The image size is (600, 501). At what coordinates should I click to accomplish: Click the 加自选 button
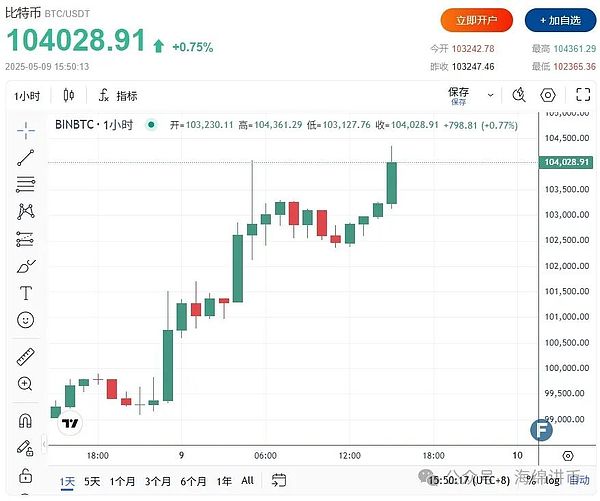click(558, 20)
